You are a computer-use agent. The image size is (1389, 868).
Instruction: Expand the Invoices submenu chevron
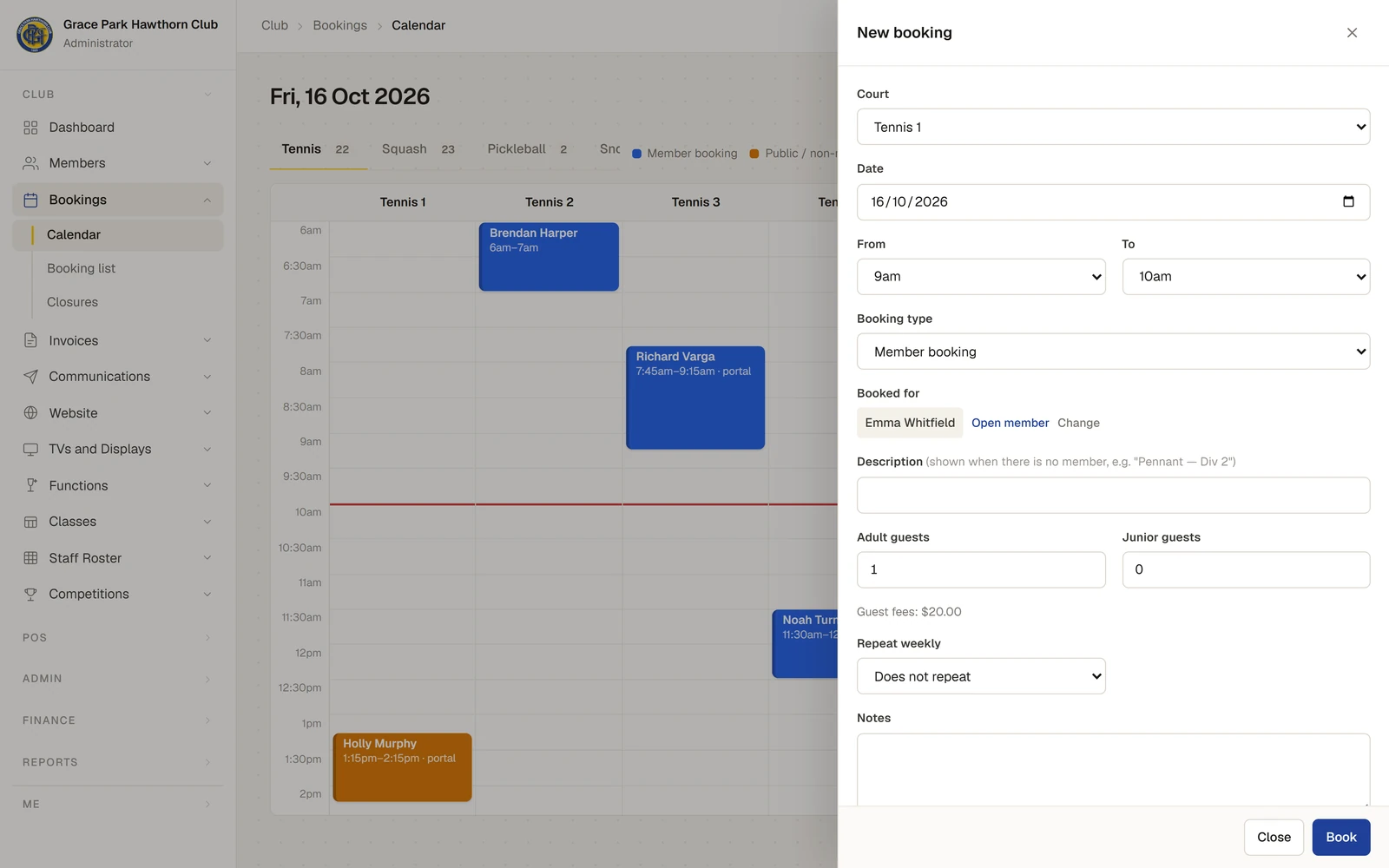[207, 340]
